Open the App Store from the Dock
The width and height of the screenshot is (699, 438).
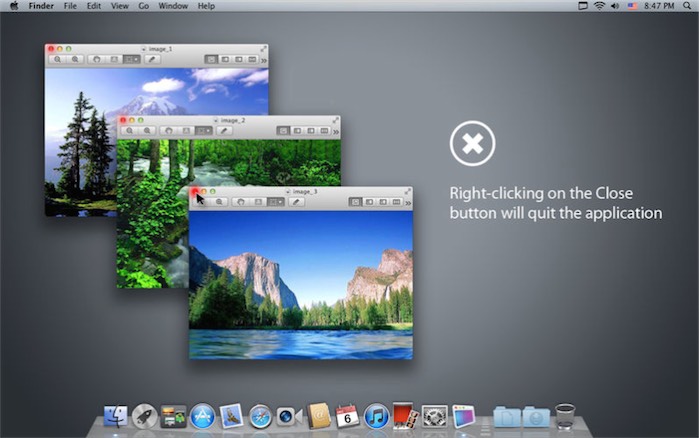click(x=202, y=417)
